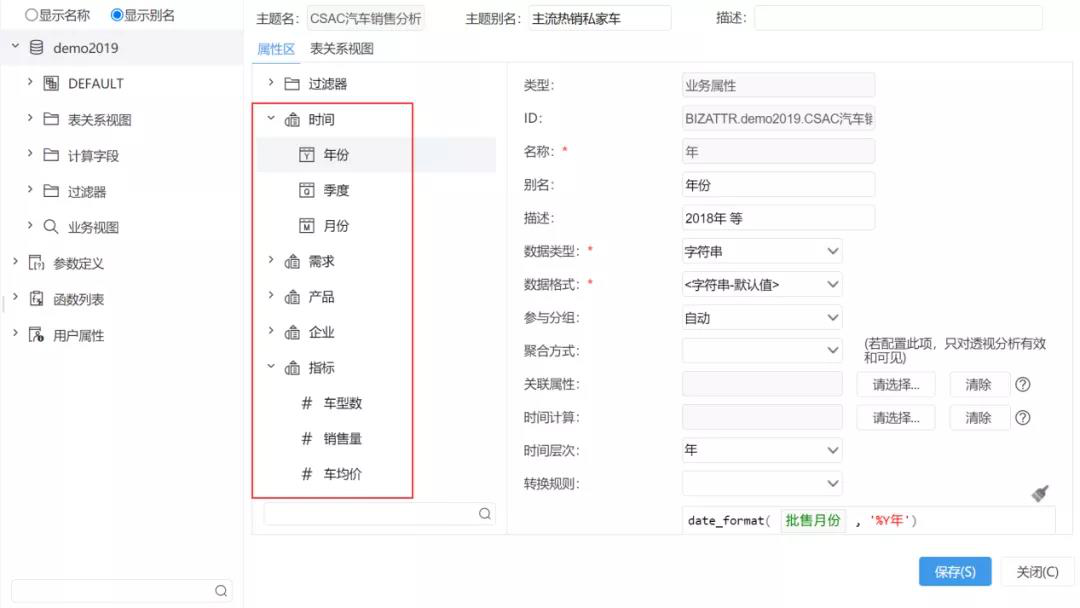Click 清除 button for 时间计算

tap(979, 417)
